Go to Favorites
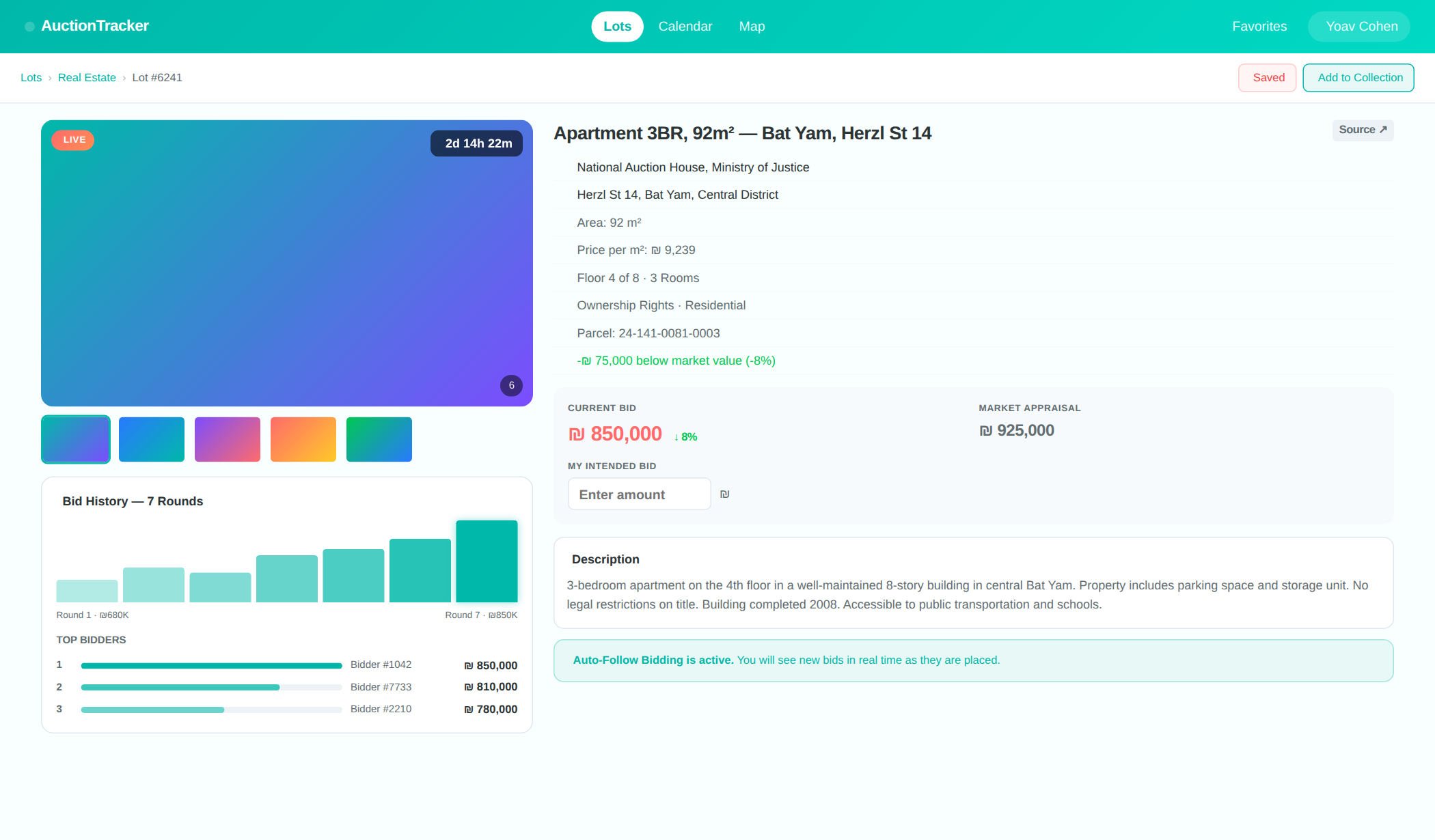Screen dimensions: 1435x840 pos(1259,27)
